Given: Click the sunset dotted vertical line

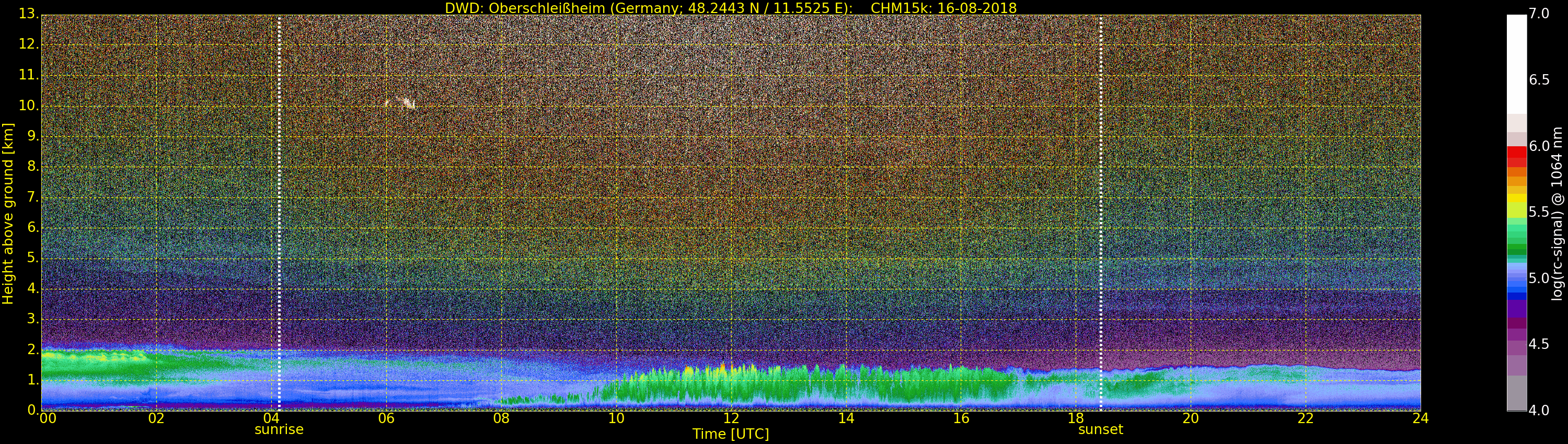Looking at the screenshot, I should [x=1101, y=213].
